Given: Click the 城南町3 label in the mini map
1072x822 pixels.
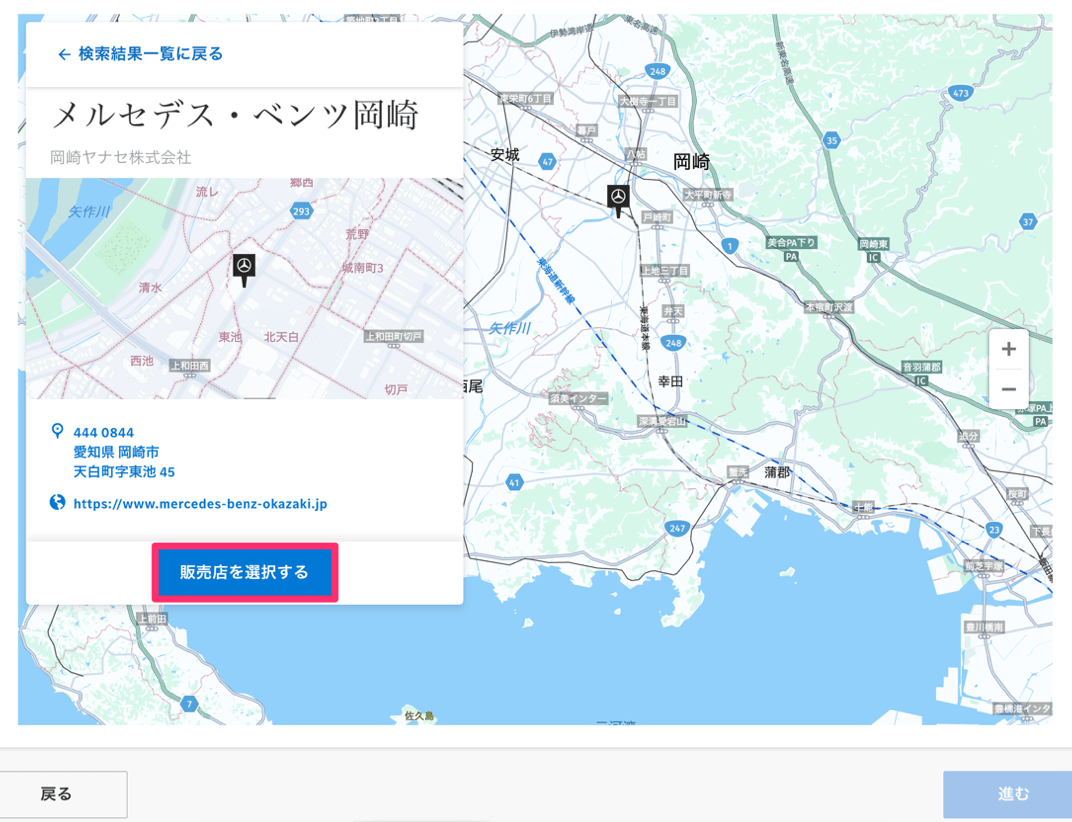Looking at the screenshot, I should 363,267.
